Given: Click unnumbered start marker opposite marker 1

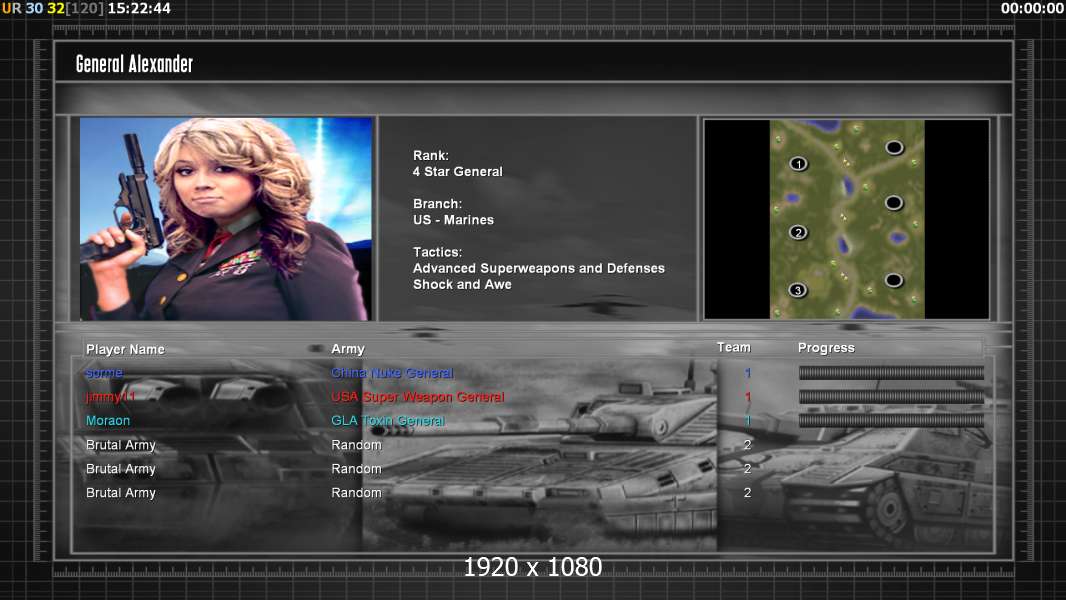Looking at the screenshot, I should click(x=894, y=147).
